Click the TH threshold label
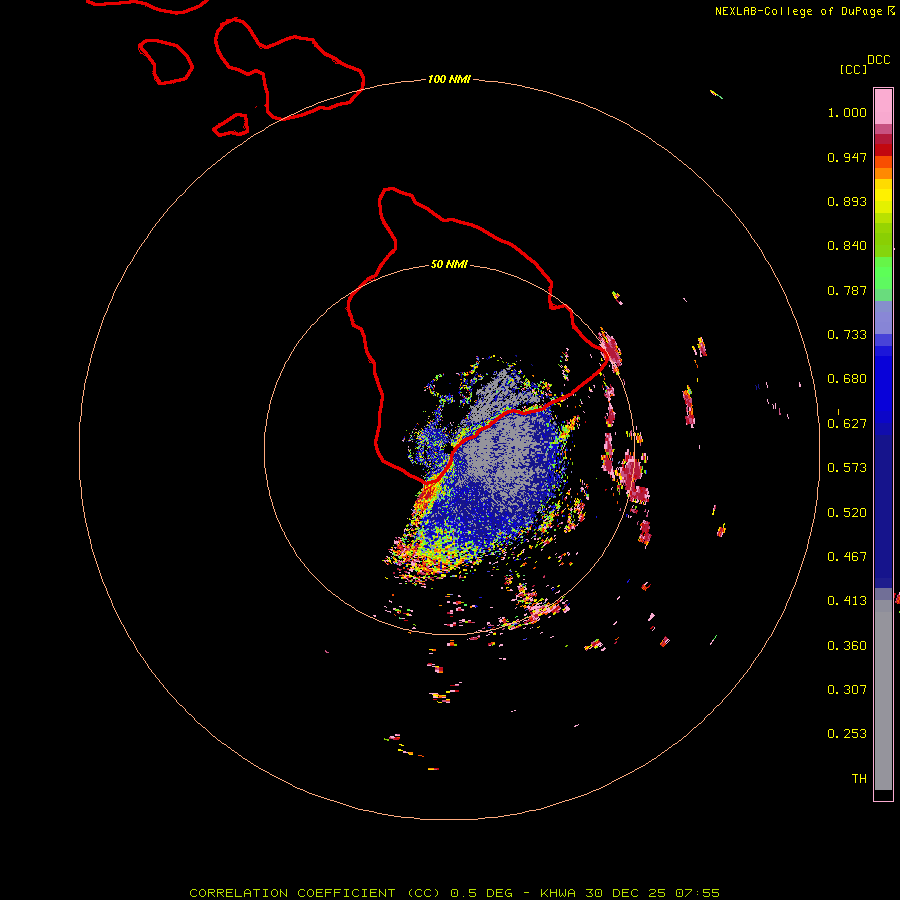 (859, 779)
